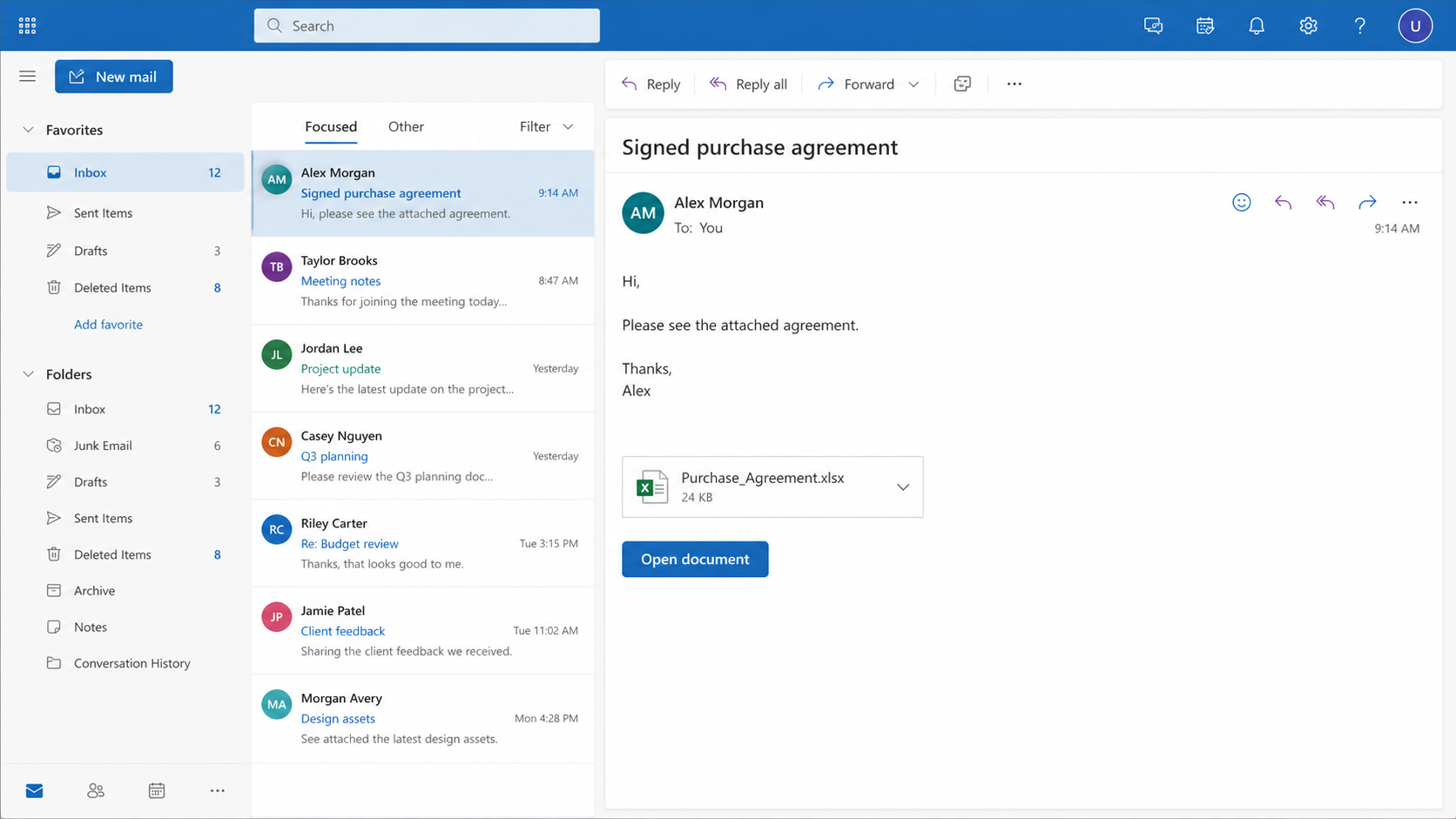The width and height of the screenshot is (1456, 819).
Task: Open Taylor Brooks' Meeting notes email
Action: (x=423, y=280)
